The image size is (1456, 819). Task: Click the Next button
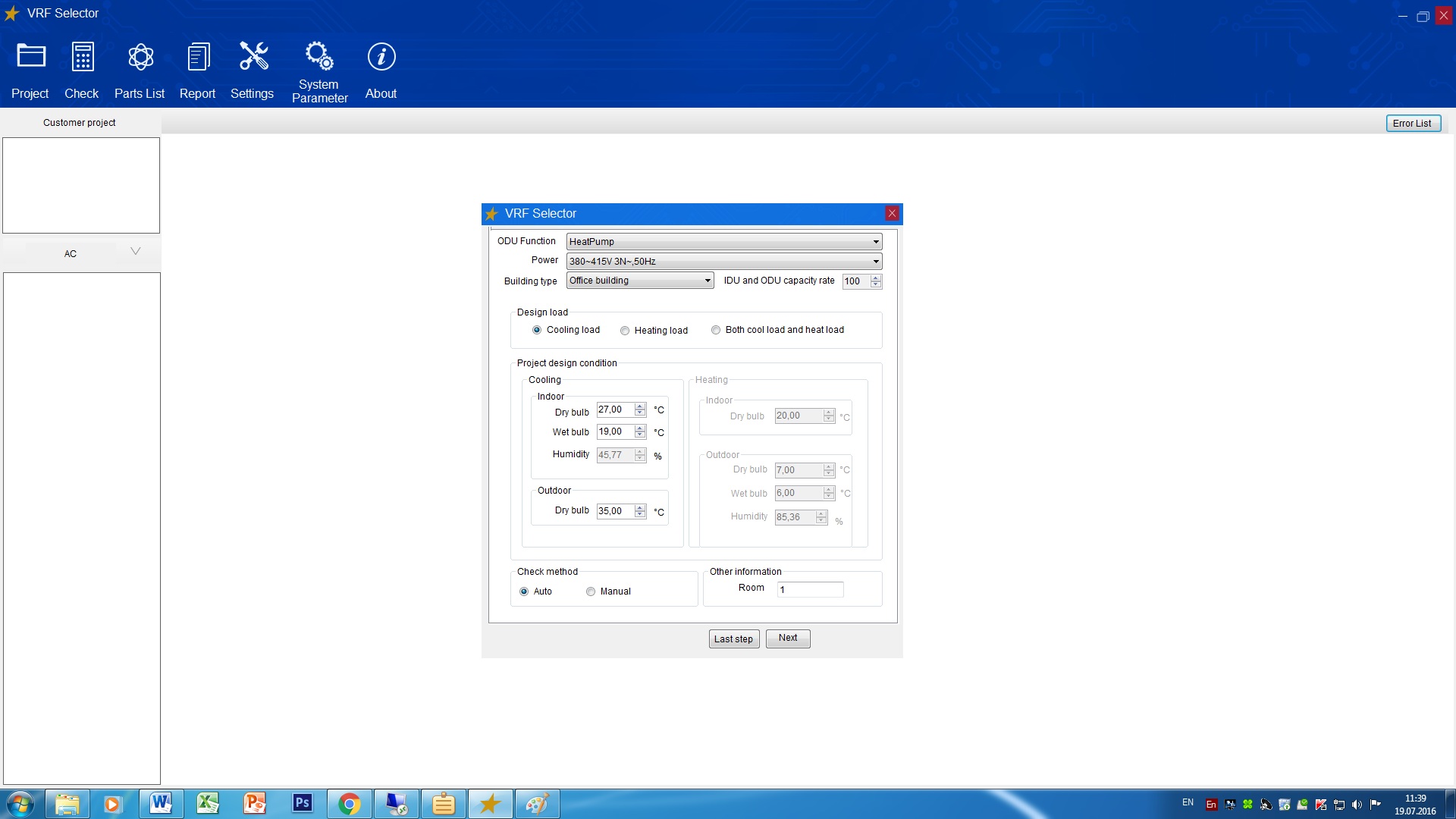tap(787, 639)
